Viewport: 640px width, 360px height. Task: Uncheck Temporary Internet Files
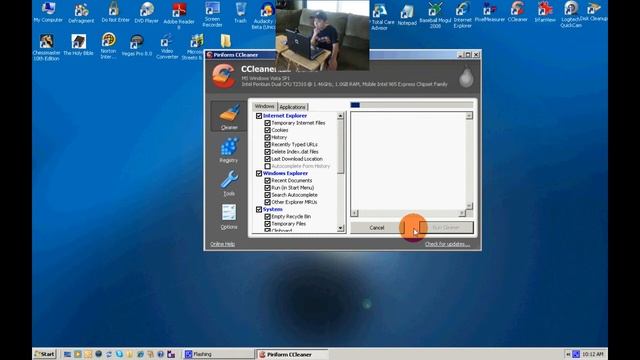pyautogui.click(x=267, y=123)
